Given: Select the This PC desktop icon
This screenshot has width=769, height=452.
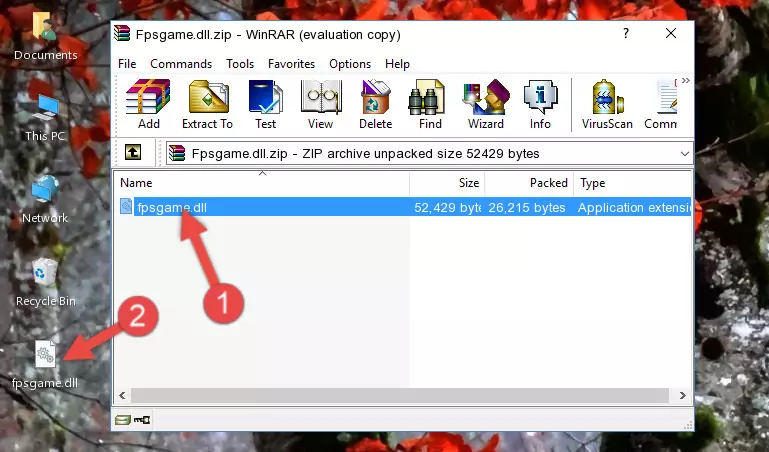Looking at the screenshot, I should 45,119.
